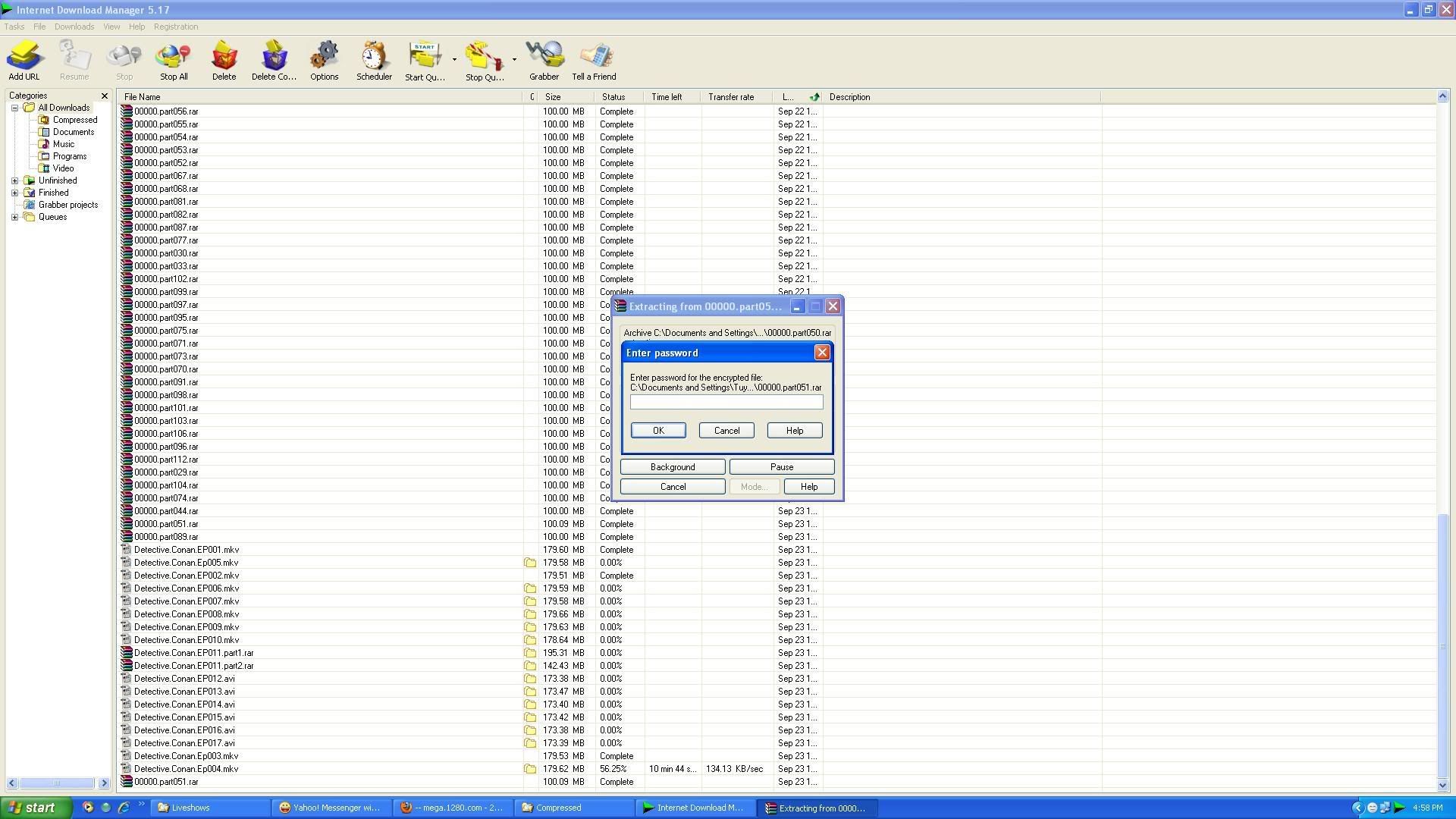Switch to mega.1280.com Firefox taskbar item
Image resolution: width=1456 pixels, height=819 pixels.
(453, 808)
